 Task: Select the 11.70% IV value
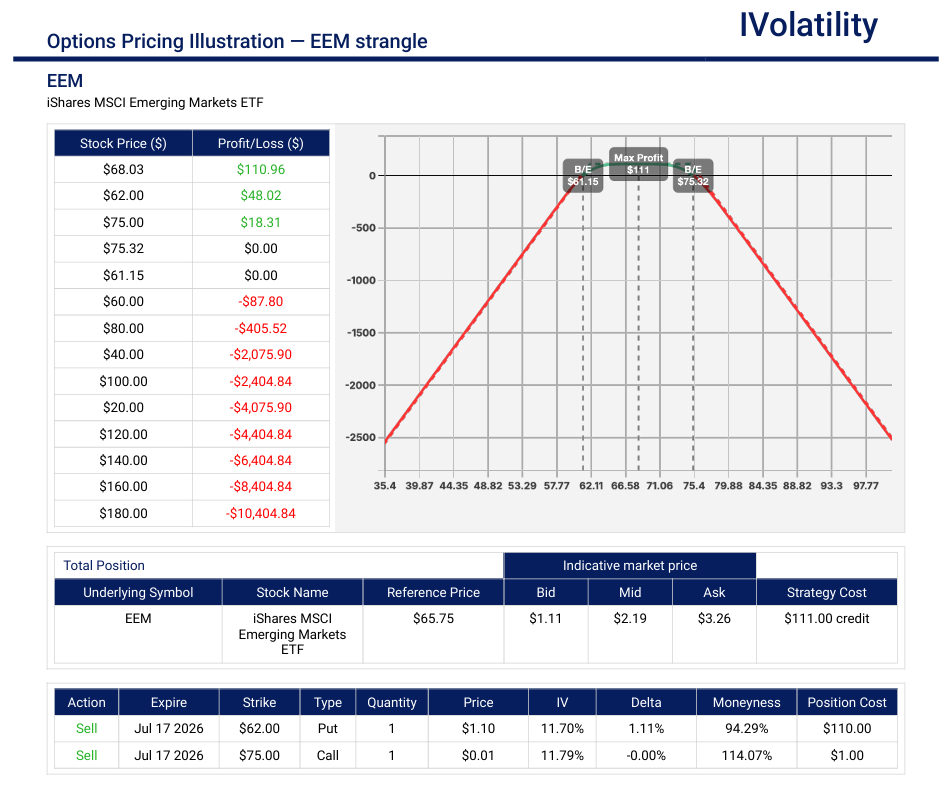pyautogui.click(x=562, y=729)
